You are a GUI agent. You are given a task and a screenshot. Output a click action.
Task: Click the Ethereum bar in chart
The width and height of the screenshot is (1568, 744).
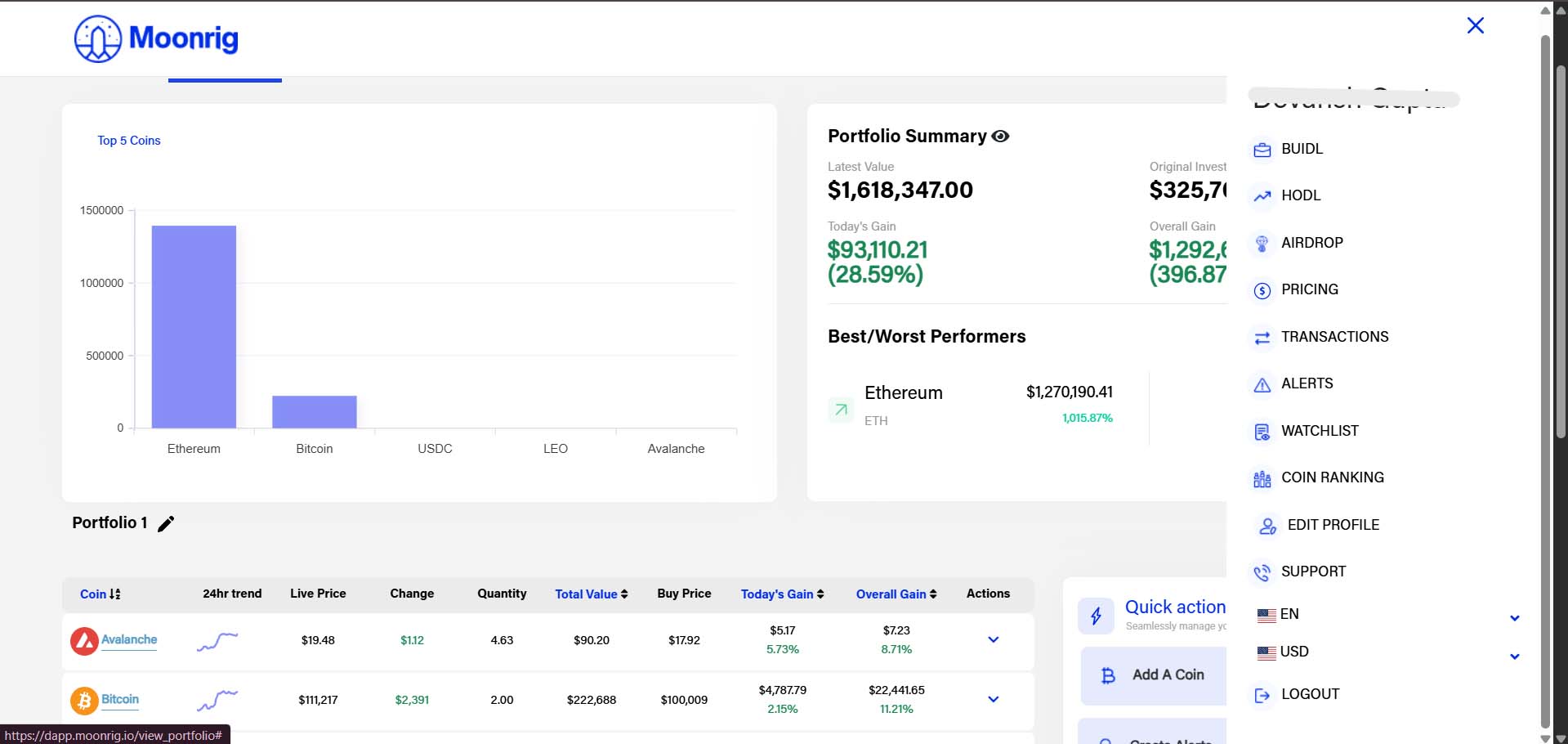pos(194,327)
